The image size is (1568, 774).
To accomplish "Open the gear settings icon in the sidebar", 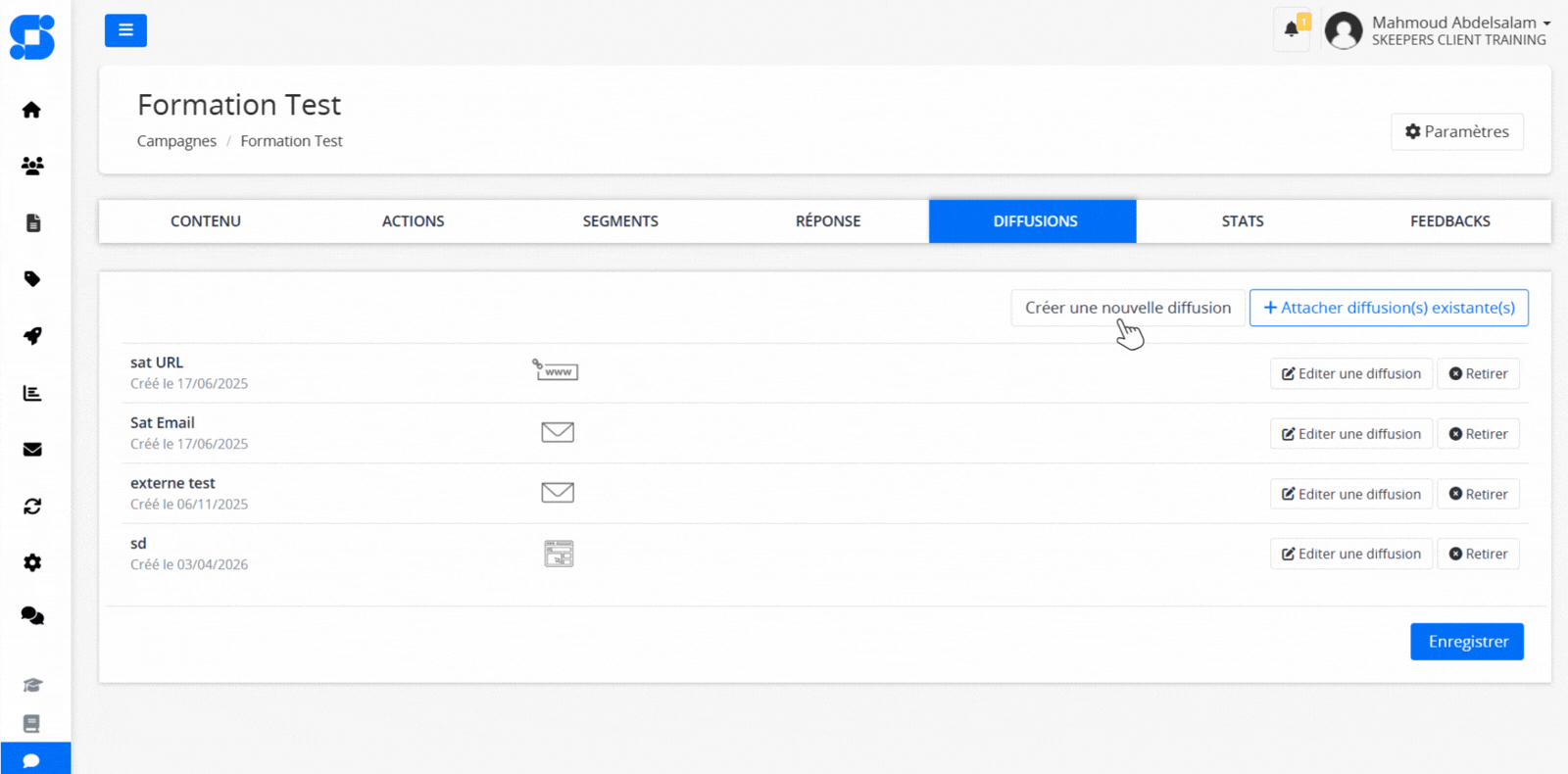I will coord(31,562).
